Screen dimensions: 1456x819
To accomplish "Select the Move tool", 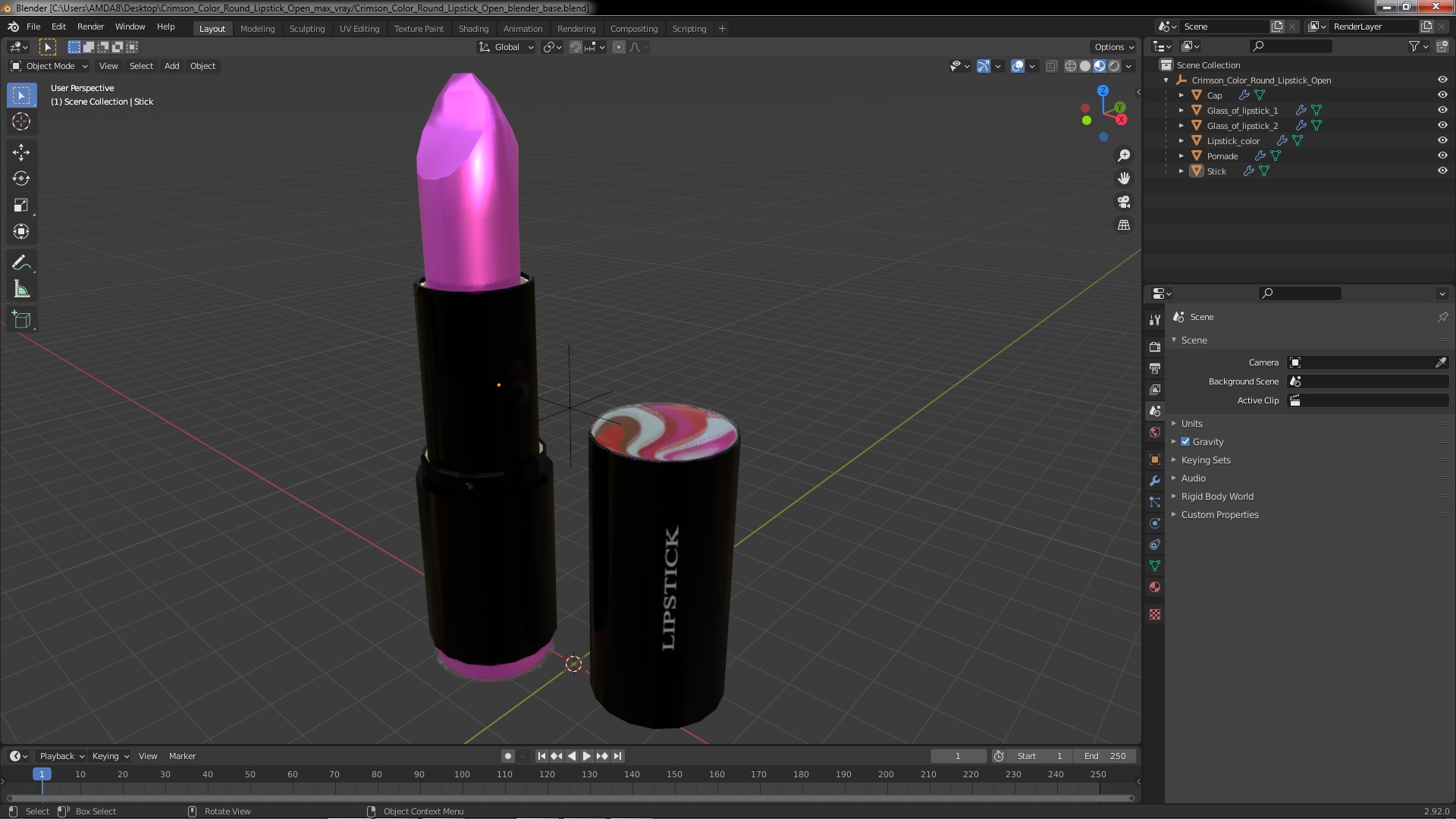I will [x=21, y=152].
